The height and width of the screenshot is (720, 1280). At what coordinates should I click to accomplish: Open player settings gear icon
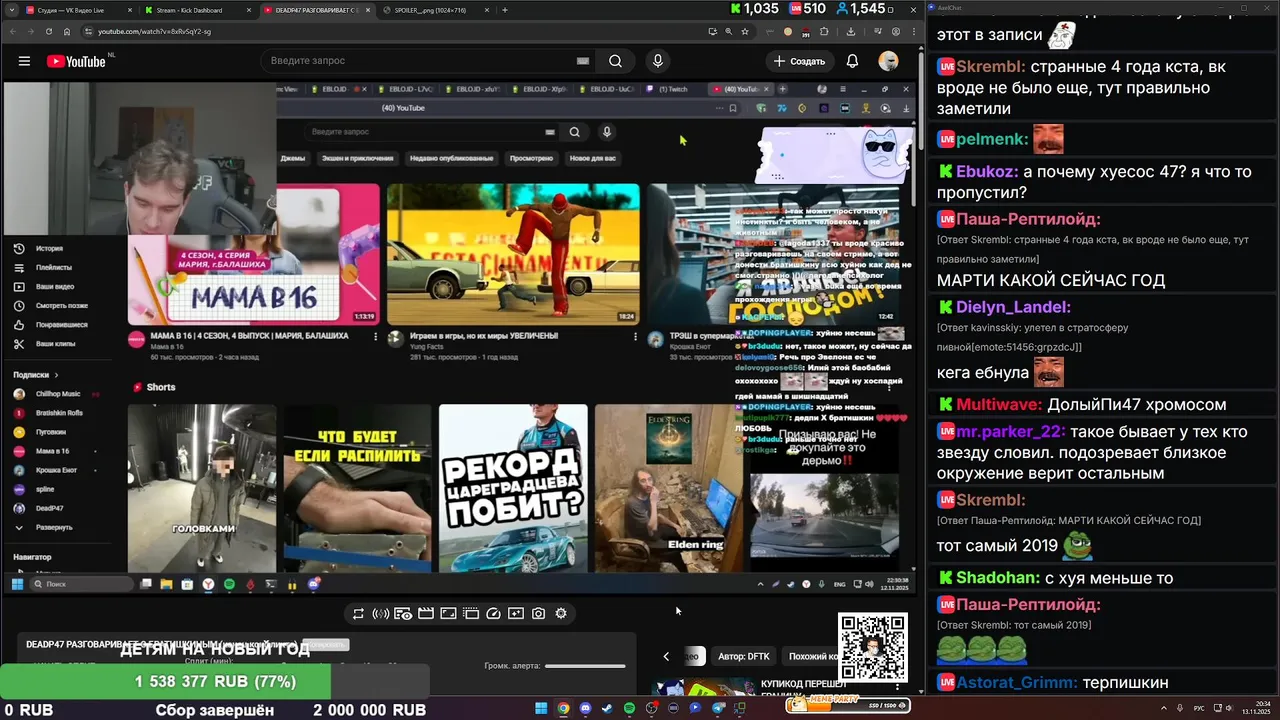[561, 614]
